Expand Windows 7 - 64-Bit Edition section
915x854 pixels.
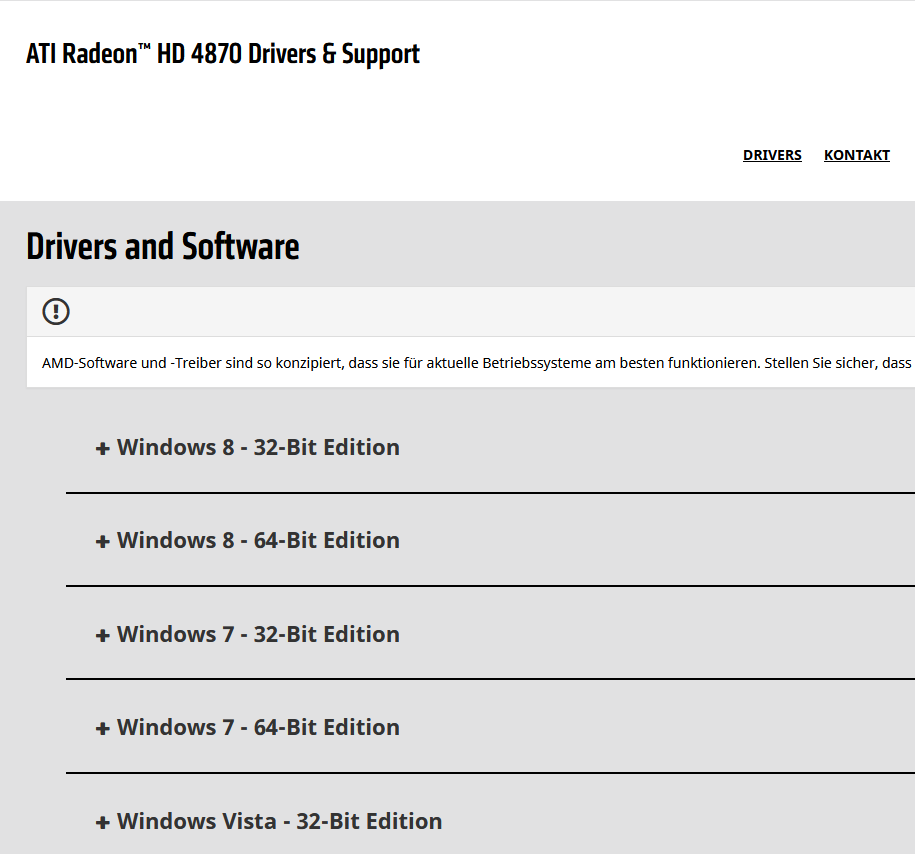point(247,727)
